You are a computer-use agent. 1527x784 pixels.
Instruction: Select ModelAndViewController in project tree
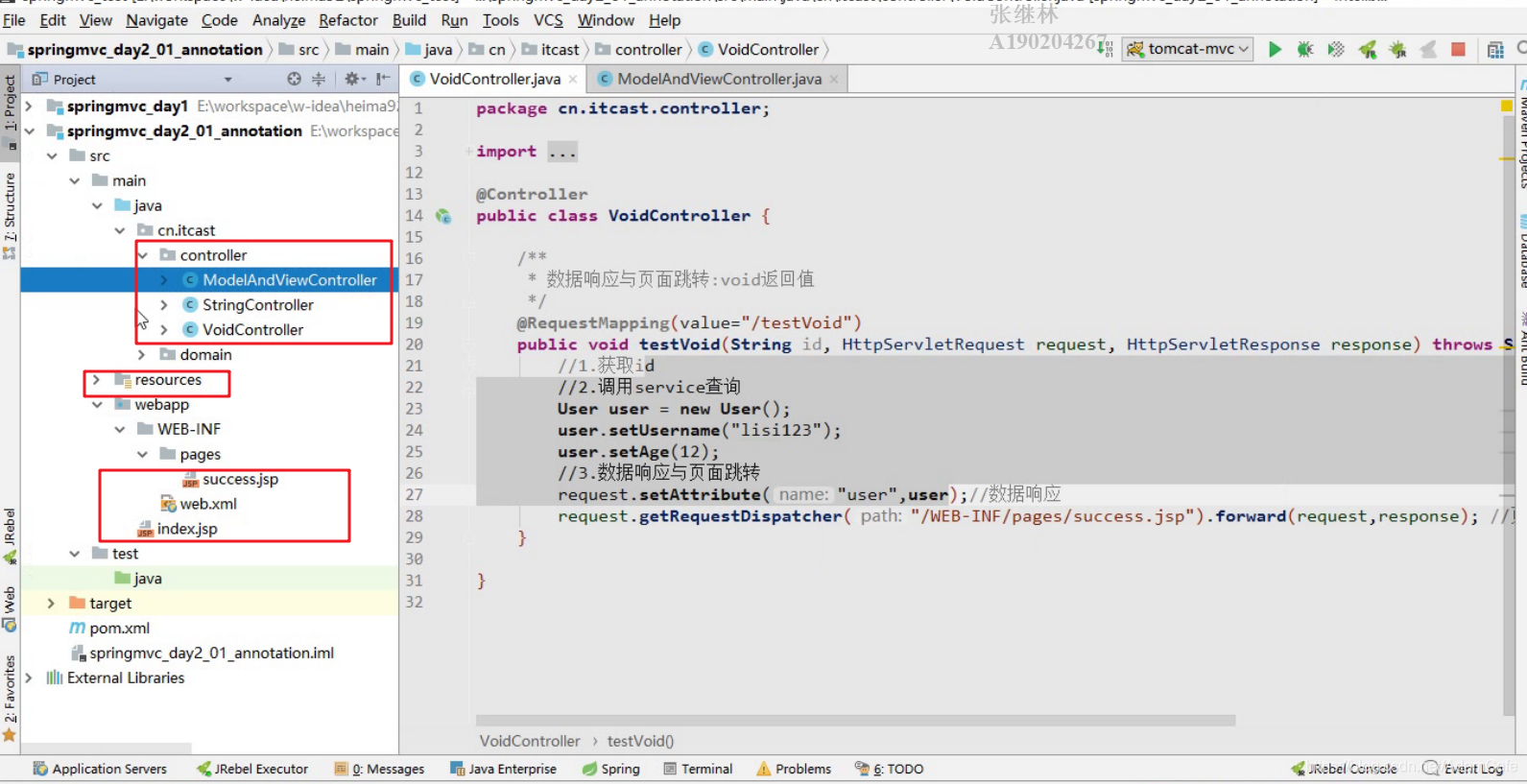(x=289, y=280)
